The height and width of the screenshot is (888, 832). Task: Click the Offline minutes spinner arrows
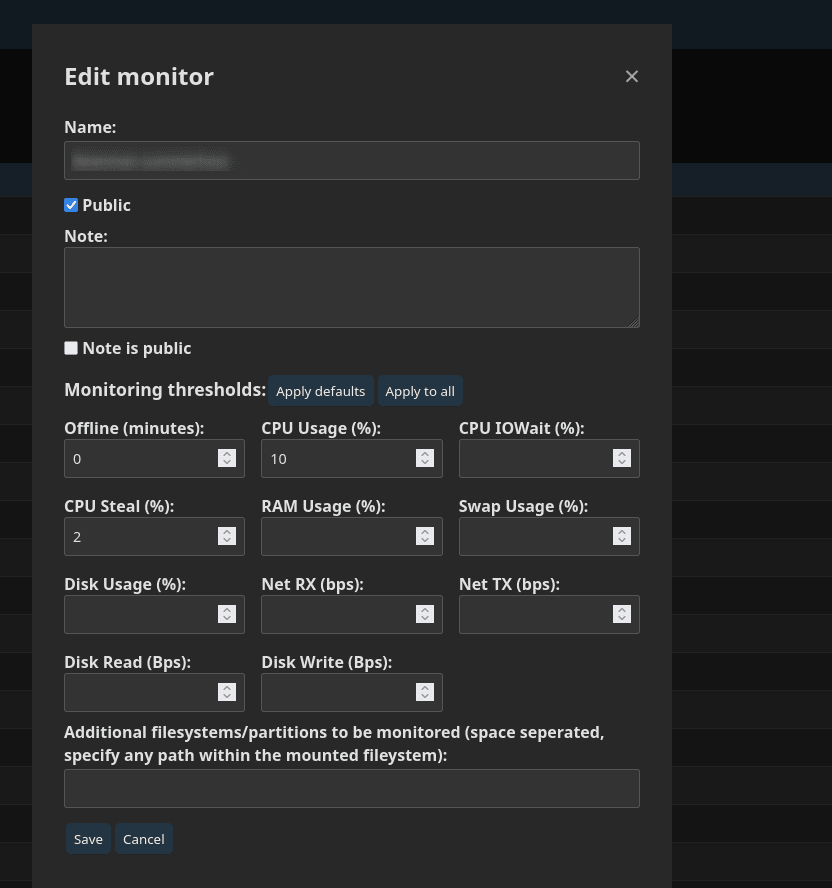227,458
